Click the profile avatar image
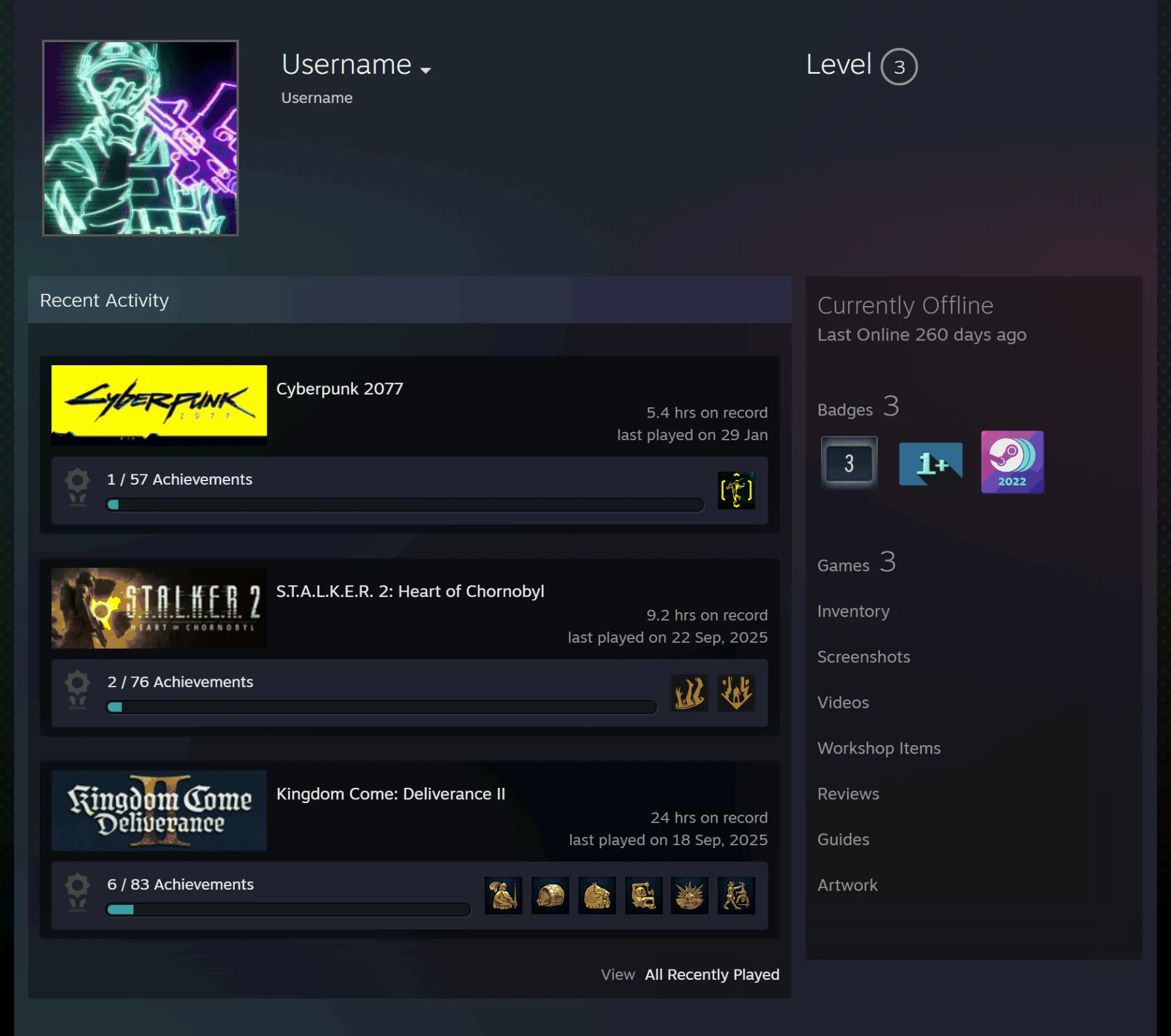 (140, 138)
